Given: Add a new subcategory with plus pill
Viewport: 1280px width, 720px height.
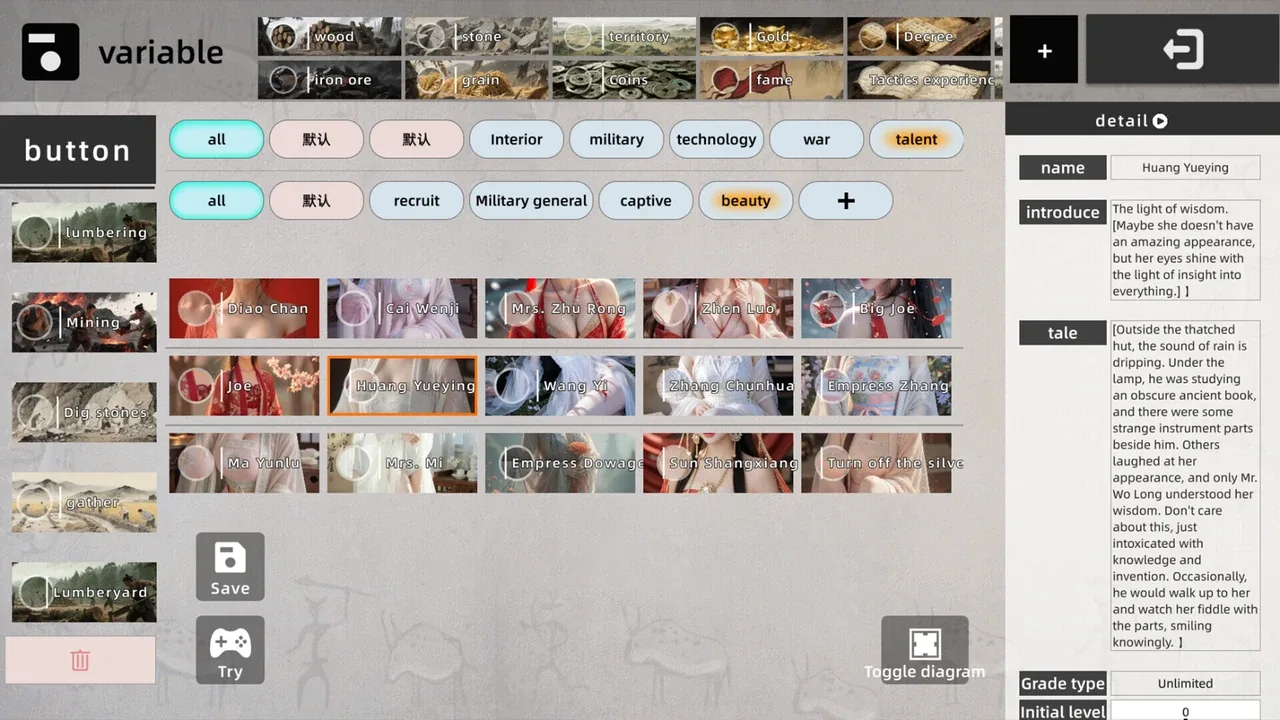Looking at the screenshot, I should (x=845, y=201).
